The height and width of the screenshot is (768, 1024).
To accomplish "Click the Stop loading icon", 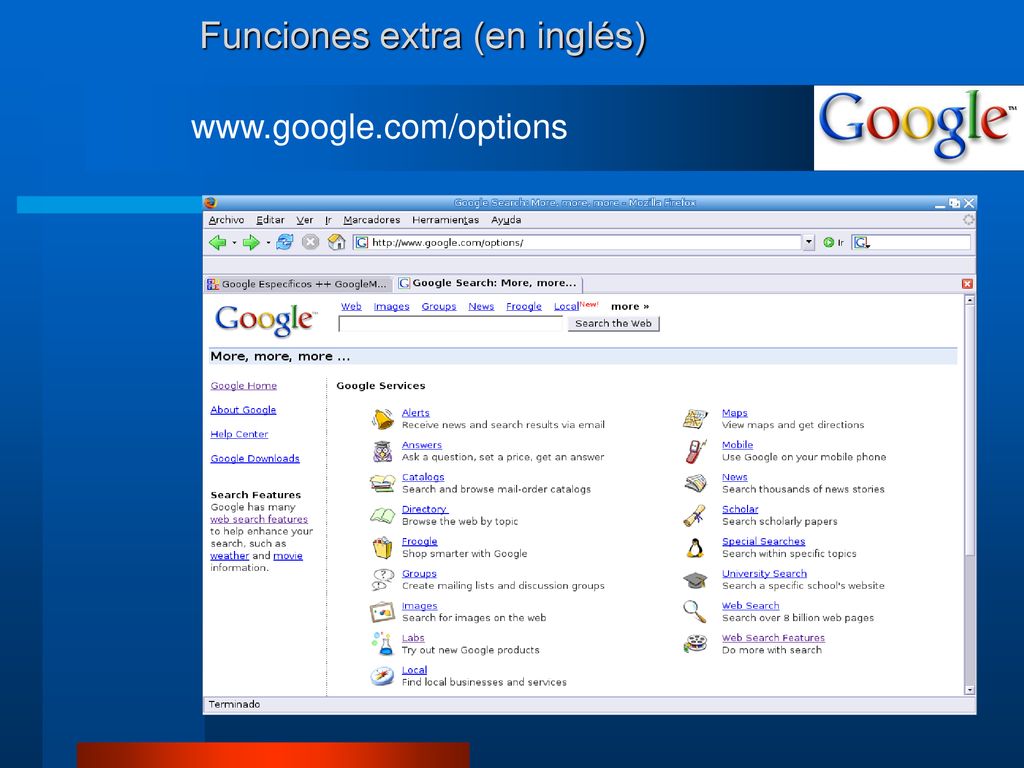I will (310, 242).
